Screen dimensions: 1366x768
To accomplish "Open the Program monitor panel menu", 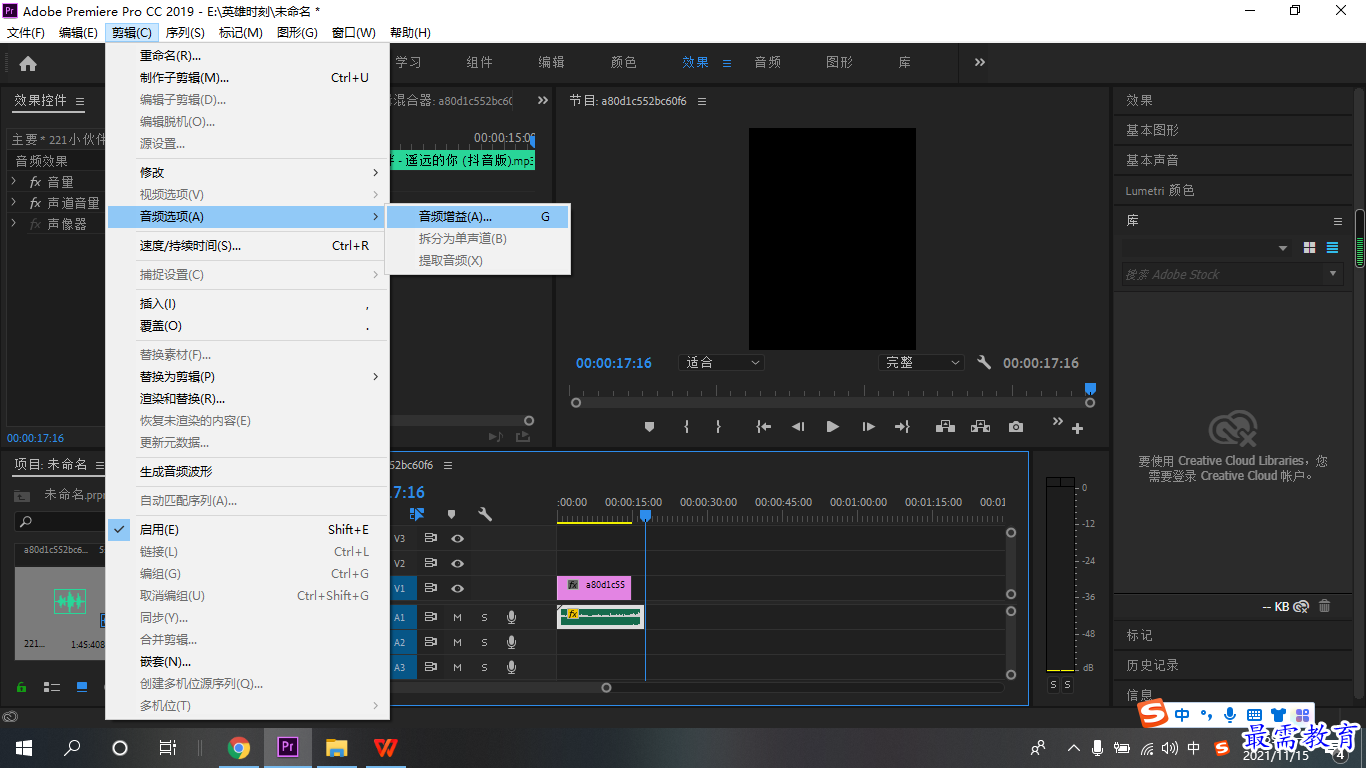I will coord(702,101).
